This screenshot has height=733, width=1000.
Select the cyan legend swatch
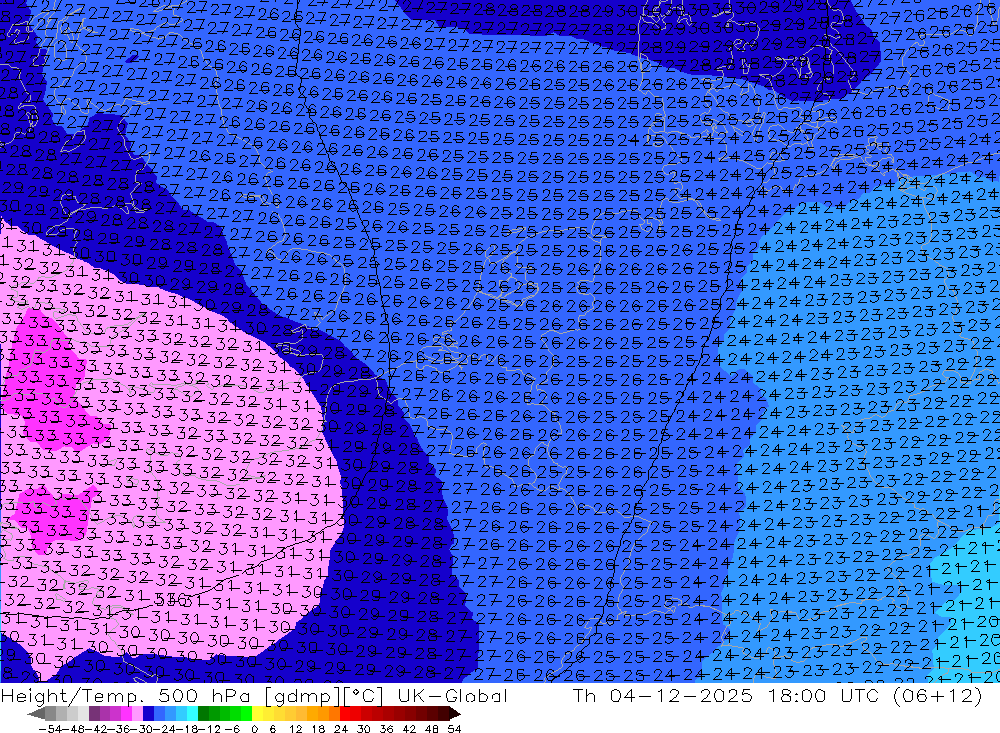coord(192,714)
